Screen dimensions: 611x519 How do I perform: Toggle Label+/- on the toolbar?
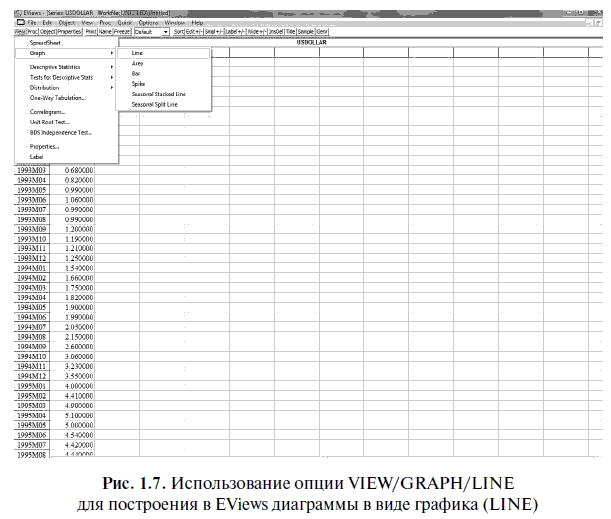pos(236,32)
